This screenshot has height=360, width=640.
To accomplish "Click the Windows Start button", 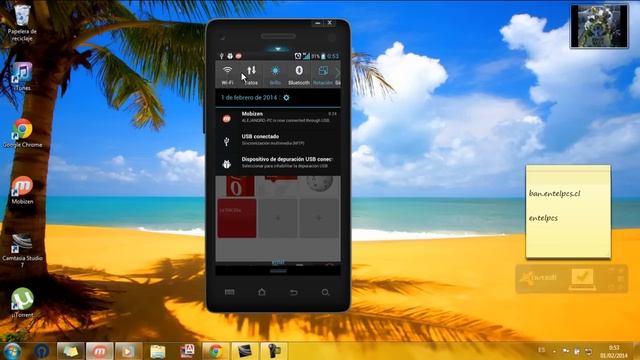I will [13, 351].
